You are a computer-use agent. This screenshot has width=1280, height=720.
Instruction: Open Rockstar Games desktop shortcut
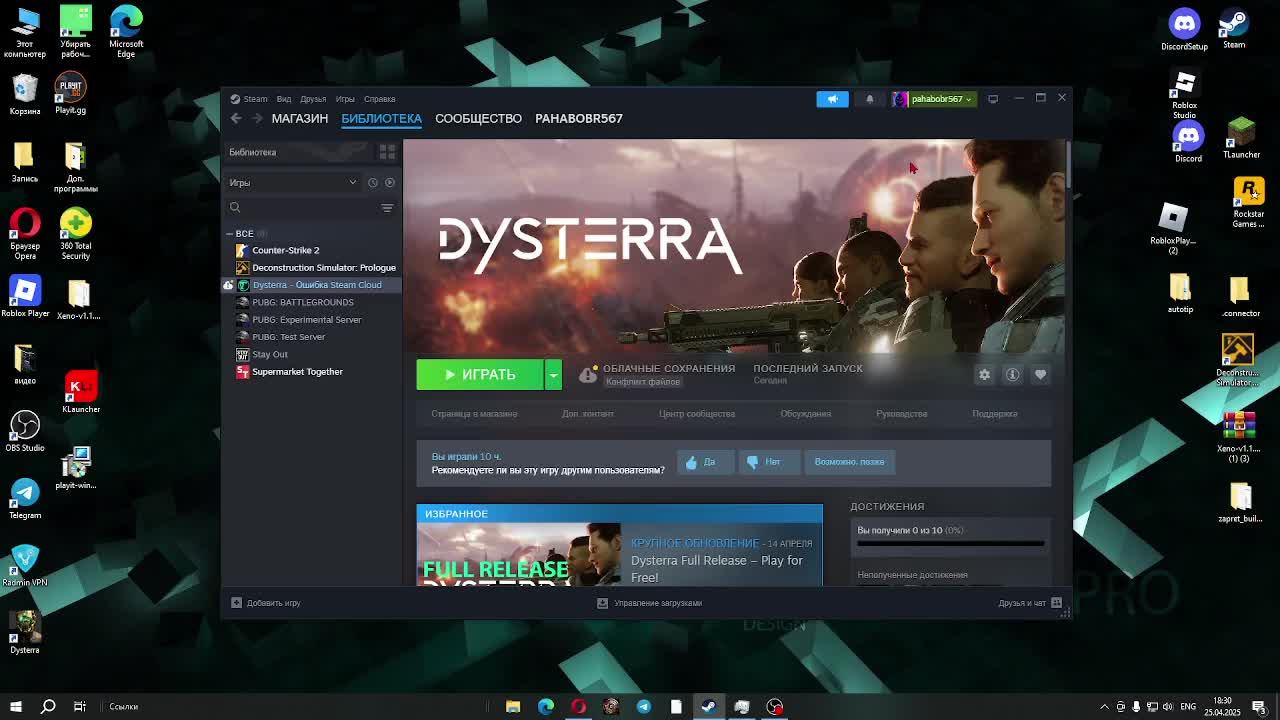[1248, 202]
